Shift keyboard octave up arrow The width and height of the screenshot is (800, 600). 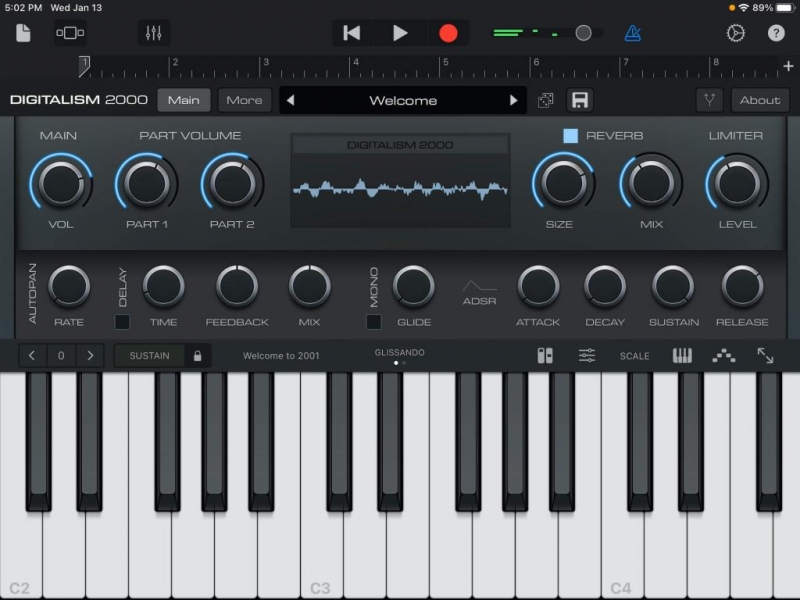pos(90,356)
